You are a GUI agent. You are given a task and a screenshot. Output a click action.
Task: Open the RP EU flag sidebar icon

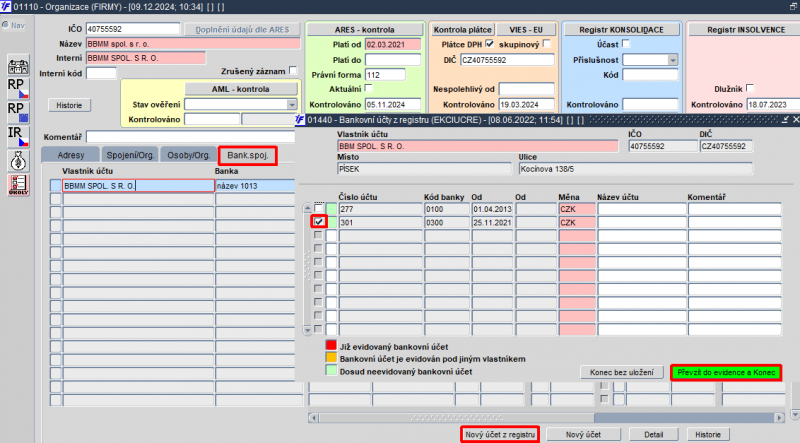(18, 112)
